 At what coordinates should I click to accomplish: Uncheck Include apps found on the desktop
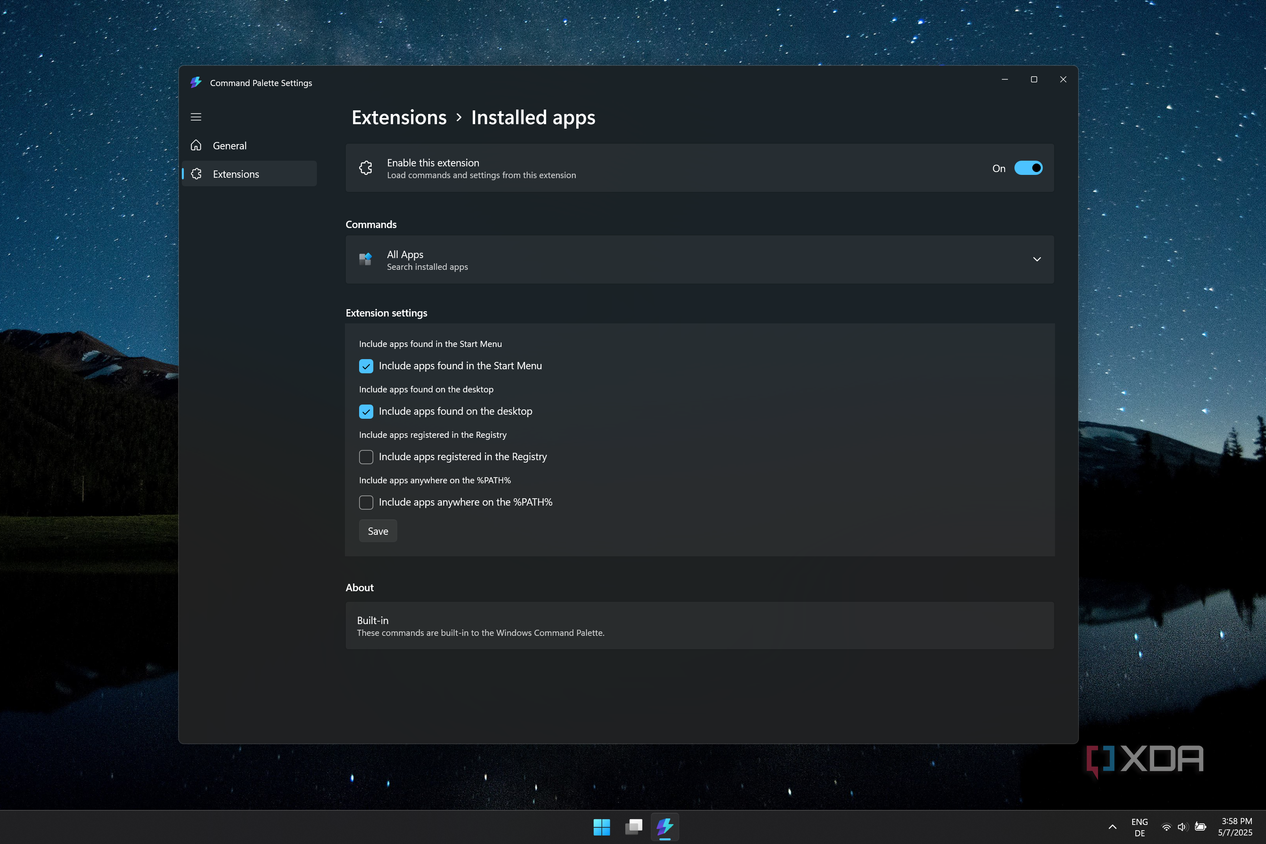click(366, 411)
